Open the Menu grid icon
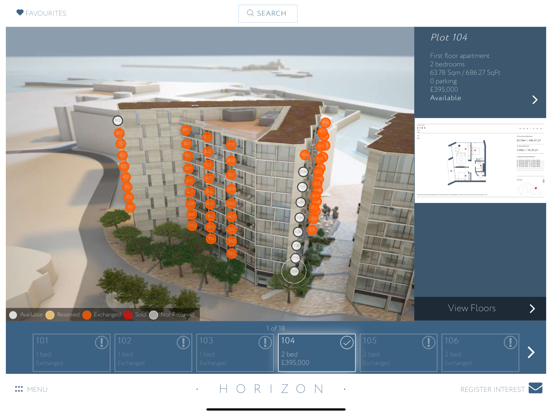This screenshot has height=414, width=552. pyautogui.click(x=19, y=389)
